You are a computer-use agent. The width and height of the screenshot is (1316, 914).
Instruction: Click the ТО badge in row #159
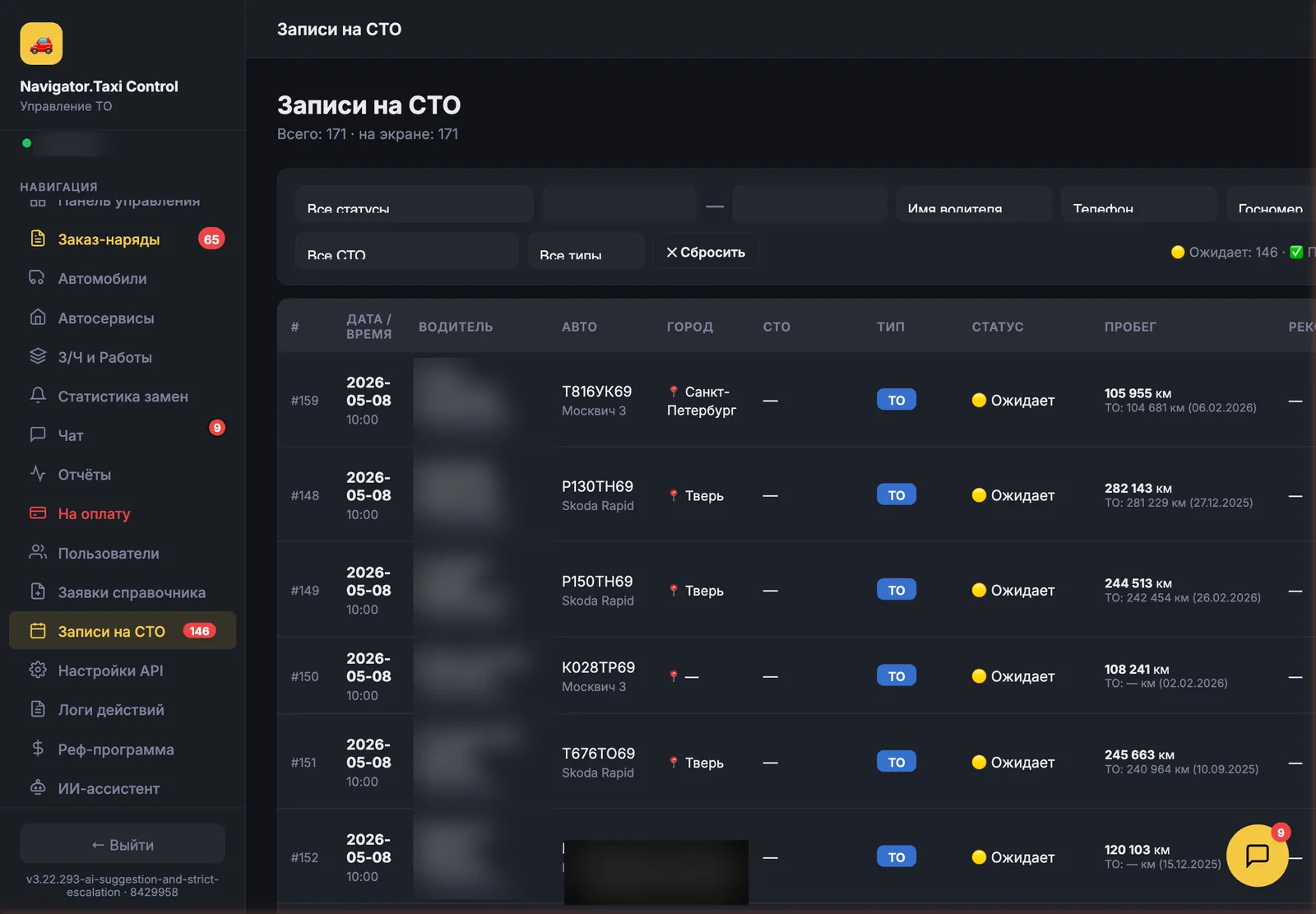tap(897, 400)
